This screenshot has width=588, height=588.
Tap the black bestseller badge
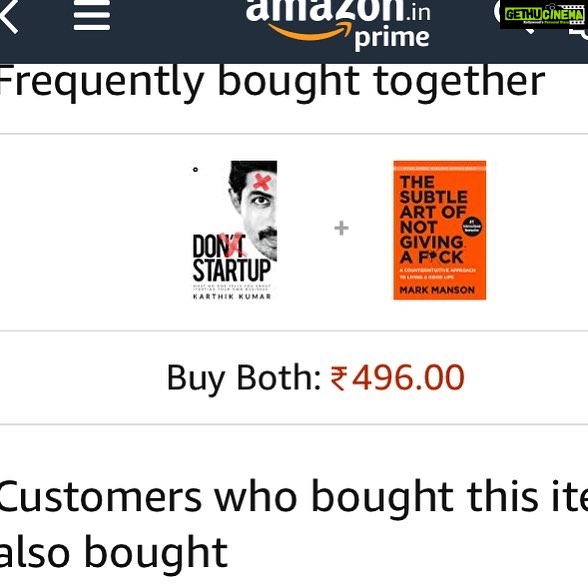pyautogui.click(x=471, y=226)
